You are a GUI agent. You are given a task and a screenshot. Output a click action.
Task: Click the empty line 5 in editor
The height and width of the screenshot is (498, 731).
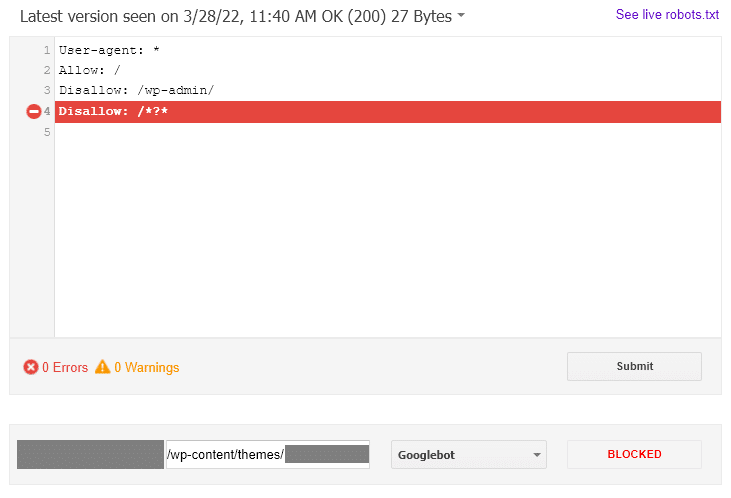point(388,132)
